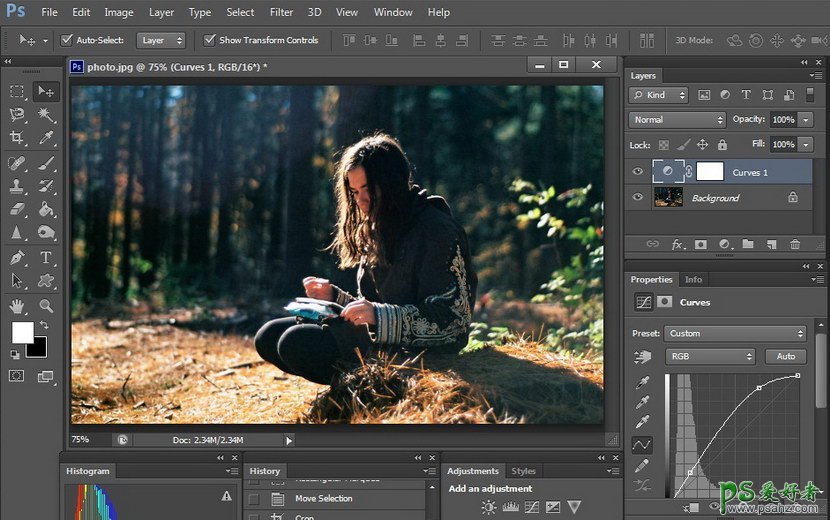The height and width of the screenshot is (520, 830).
Task: Hide the Curves 1 layer visibility eye
Action: coord(638,172)
